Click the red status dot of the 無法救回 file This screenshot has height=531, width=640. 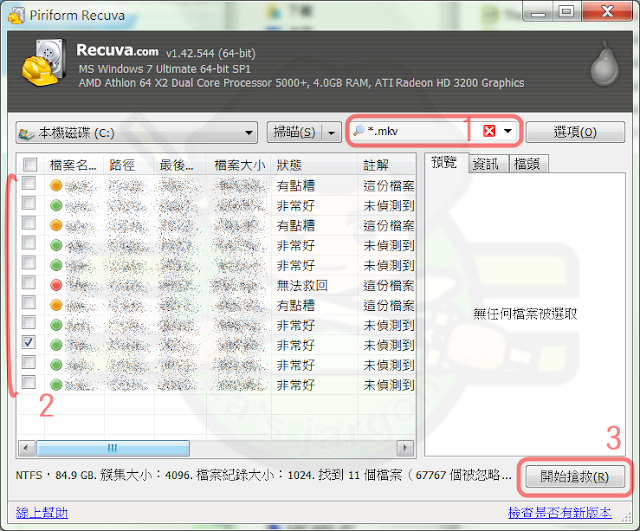(x=56, y=285)
